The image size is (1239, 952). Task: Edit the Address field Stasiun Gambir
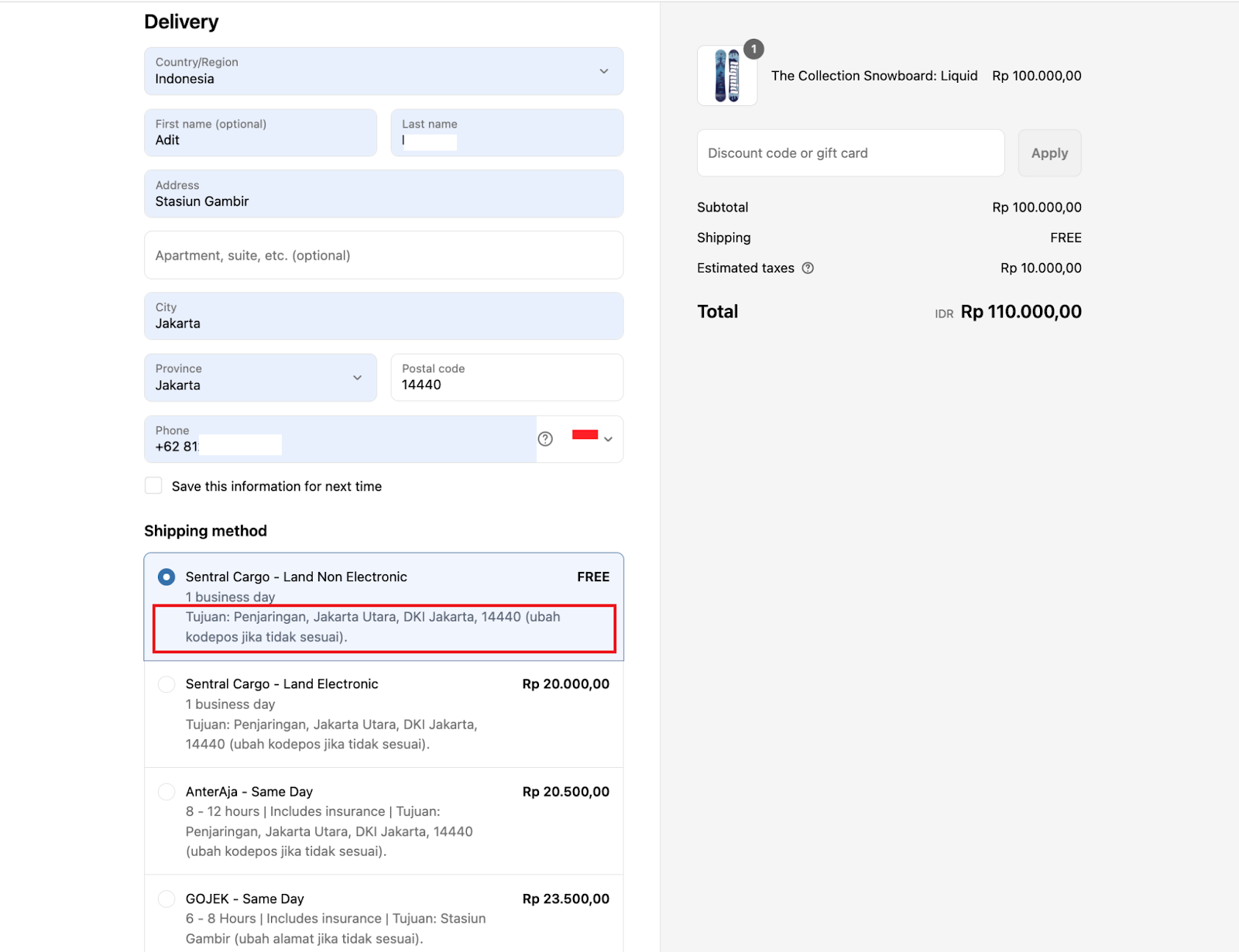coord(383,193)
